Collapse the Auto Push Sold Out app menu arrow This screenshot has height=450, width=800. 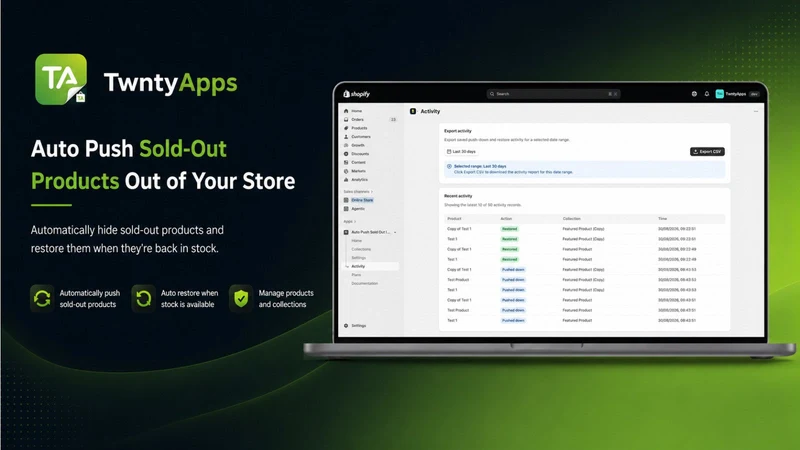pyautogui.click(x=395, y=232)
